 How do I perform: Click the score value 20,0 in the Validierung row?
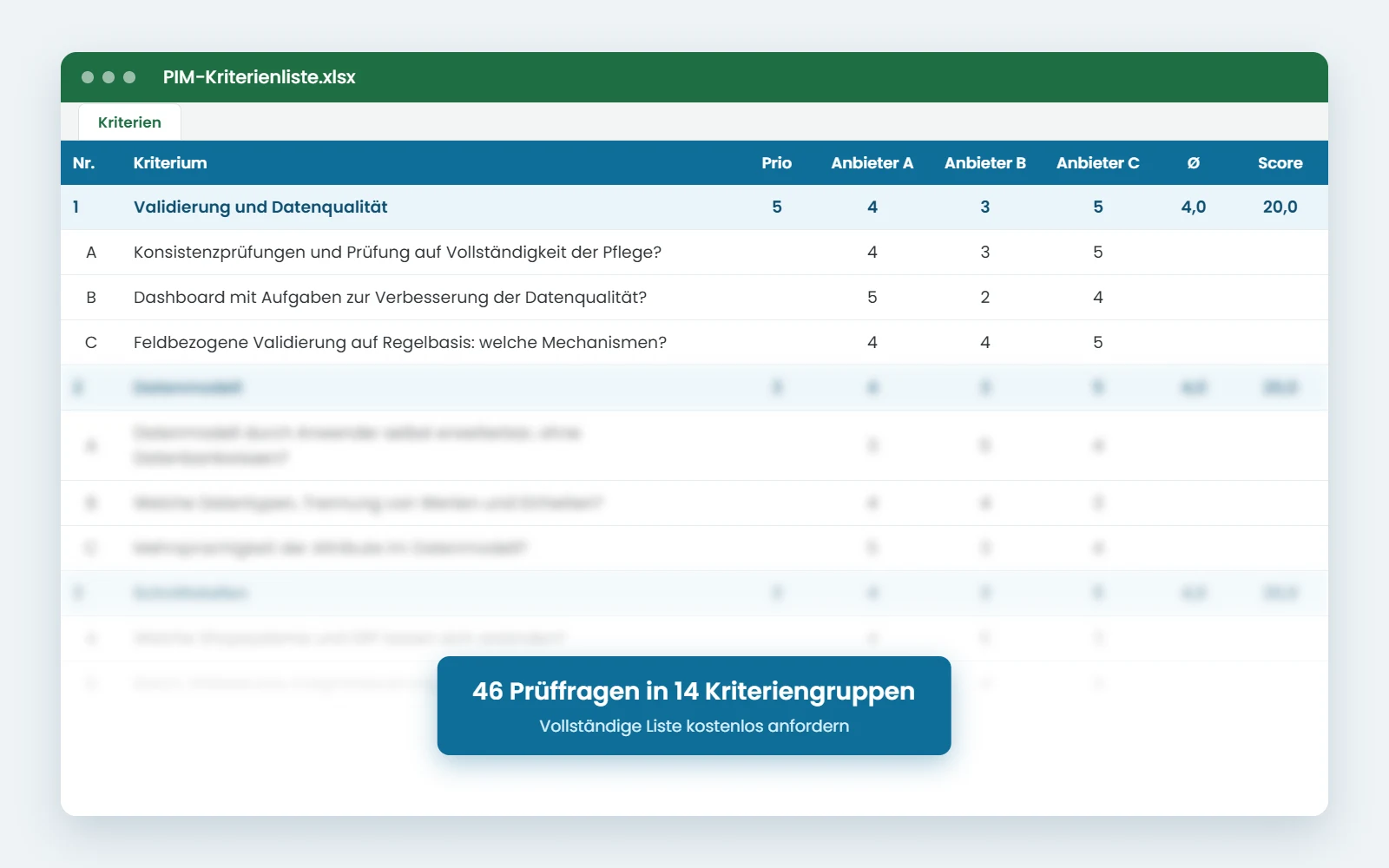(x=1280, y=207)
